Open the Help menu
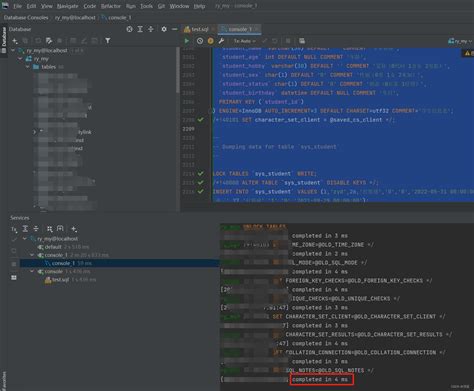The height and width of the screenshot is (391, 474). (199, 6)
